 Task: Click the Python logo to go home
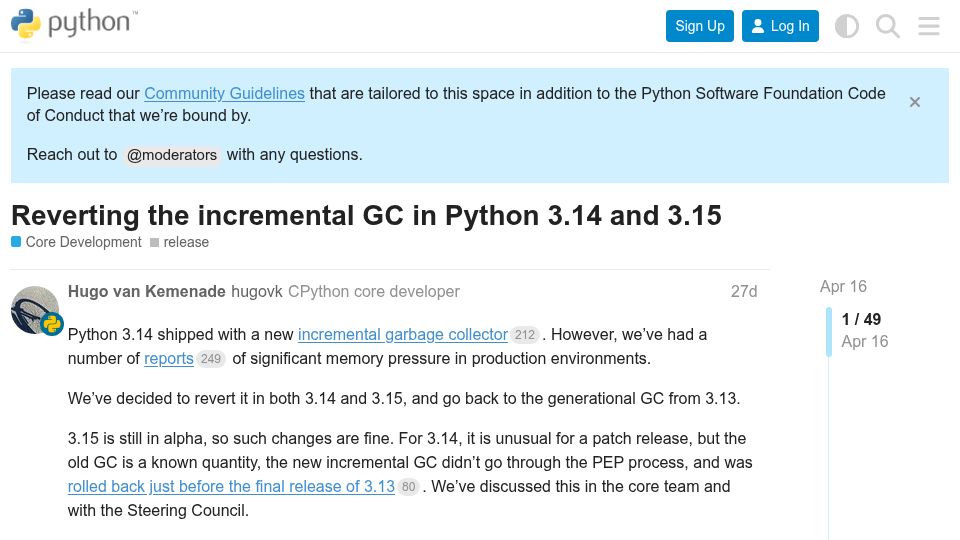74,24
